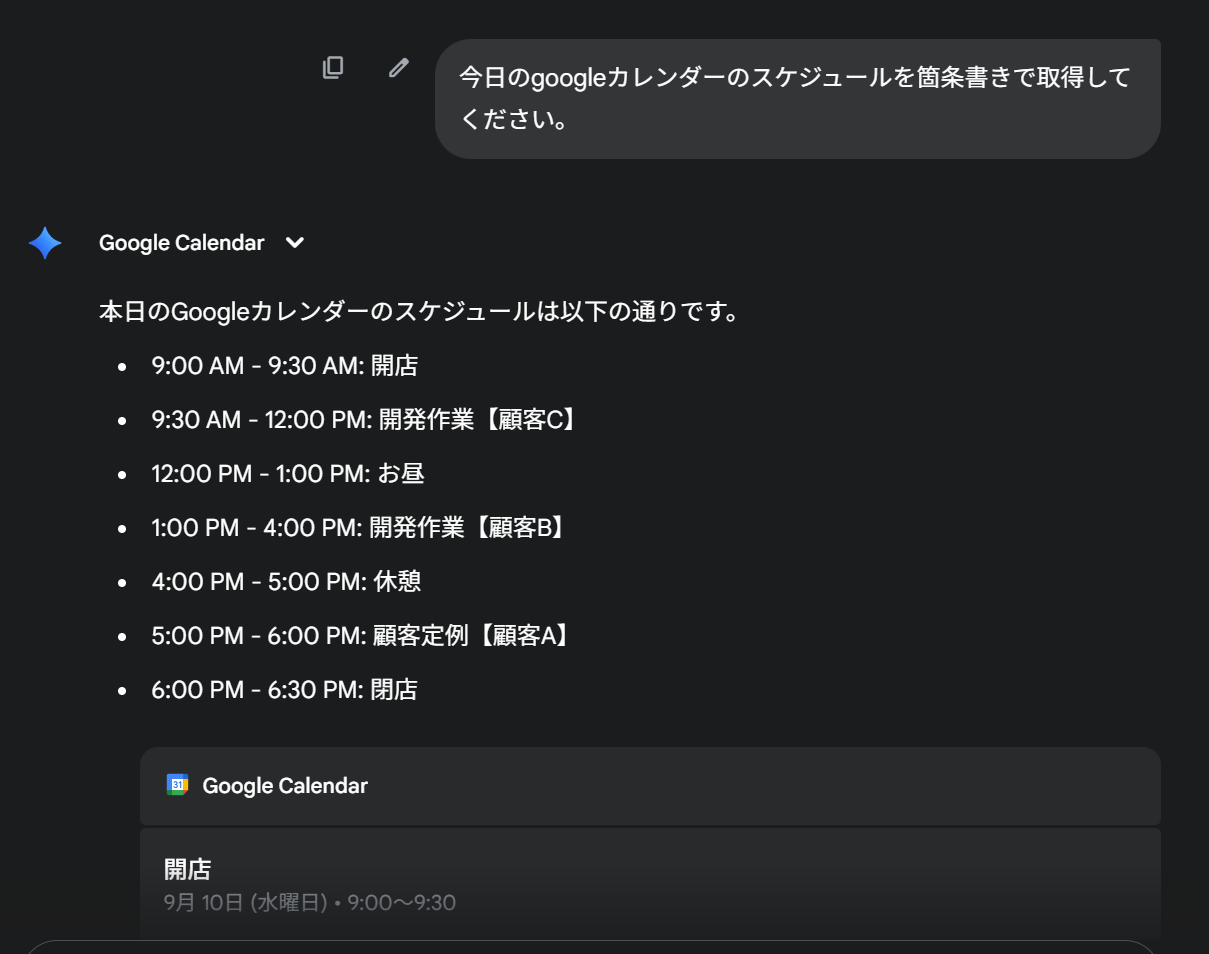Click the Gemini sparkle icon
1209x954 pixels.
(x=45, y=243)
